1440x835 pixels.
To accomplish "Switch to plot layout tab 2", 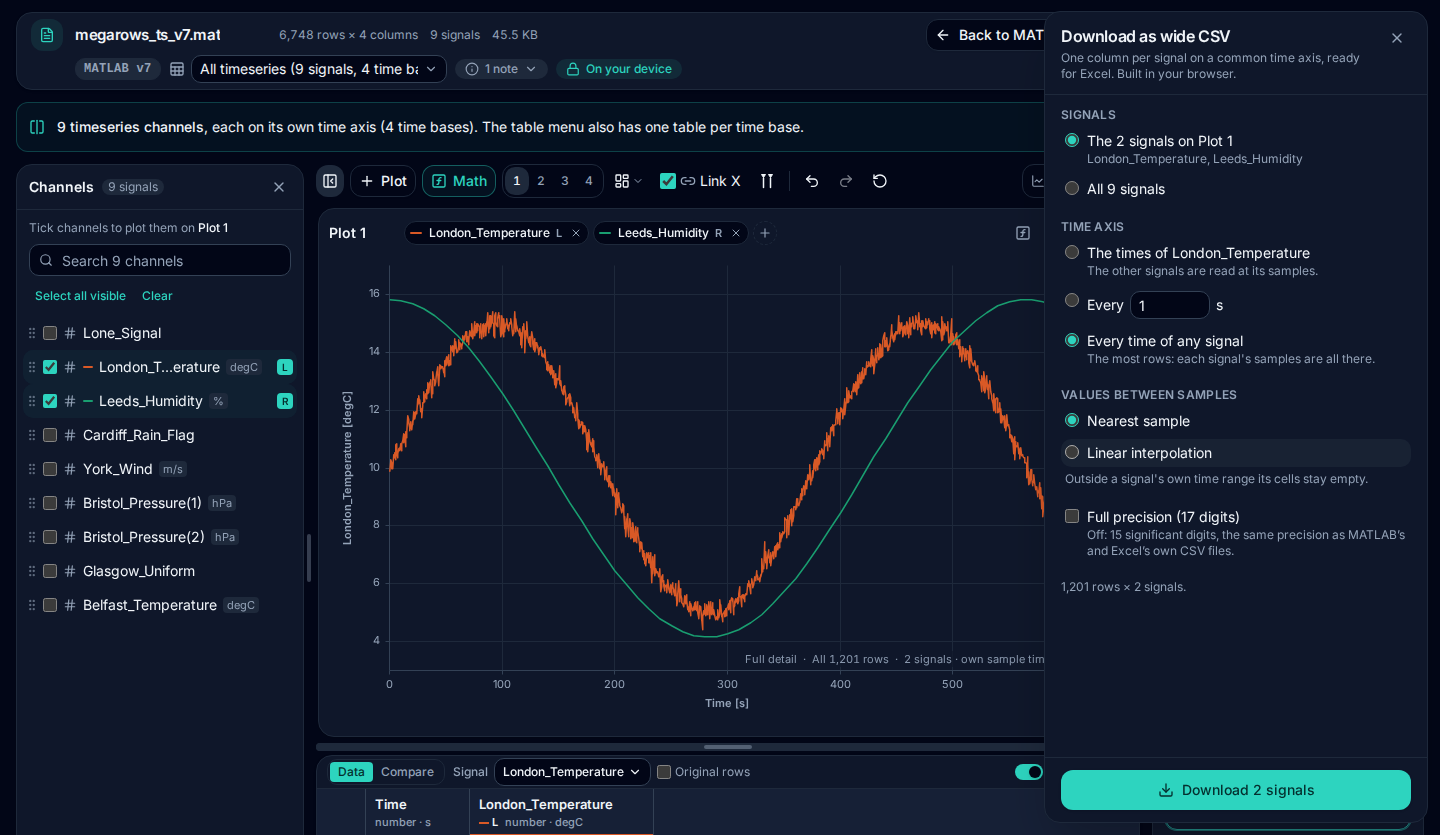I will click(541, 181).
